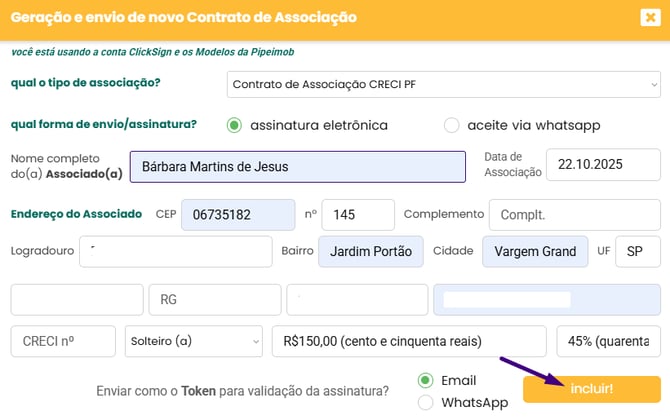
Task: Choose aceite via whatsapp option
Action: pos(452,125)
